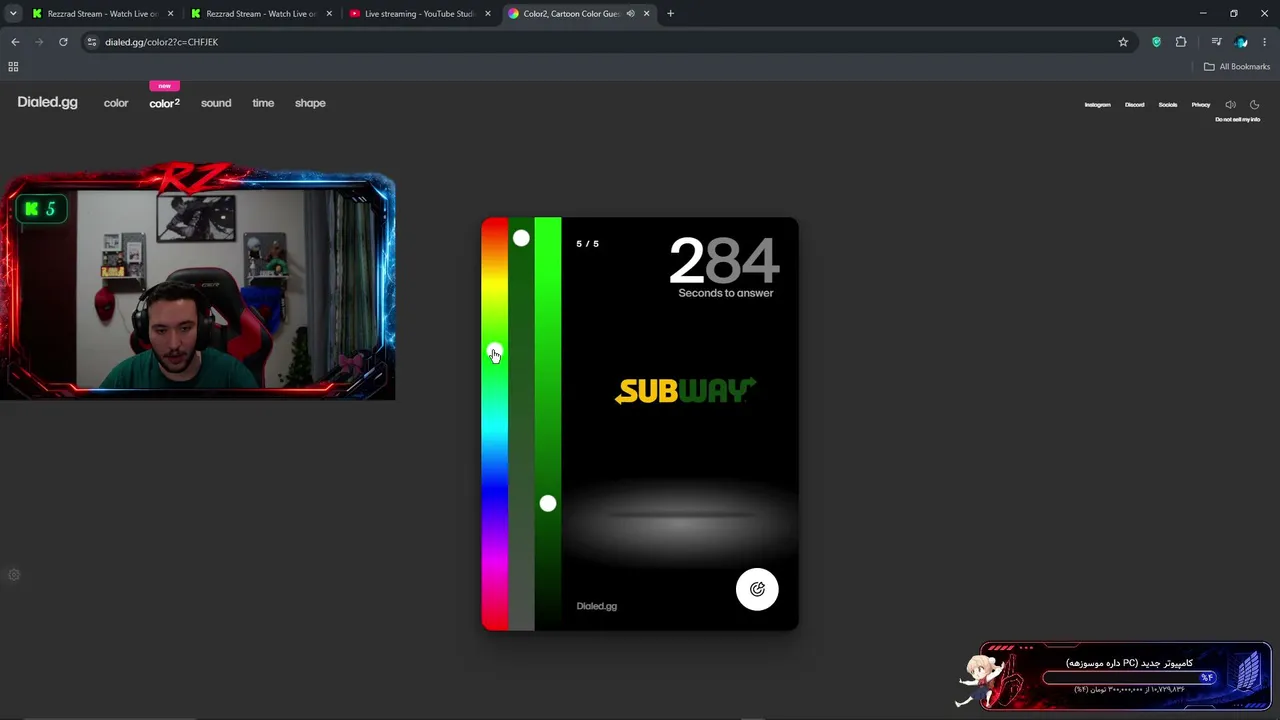Toggle the site sound speaker icon
The height and width of the screenshot is (720, 1280).
click(1230, 104)
